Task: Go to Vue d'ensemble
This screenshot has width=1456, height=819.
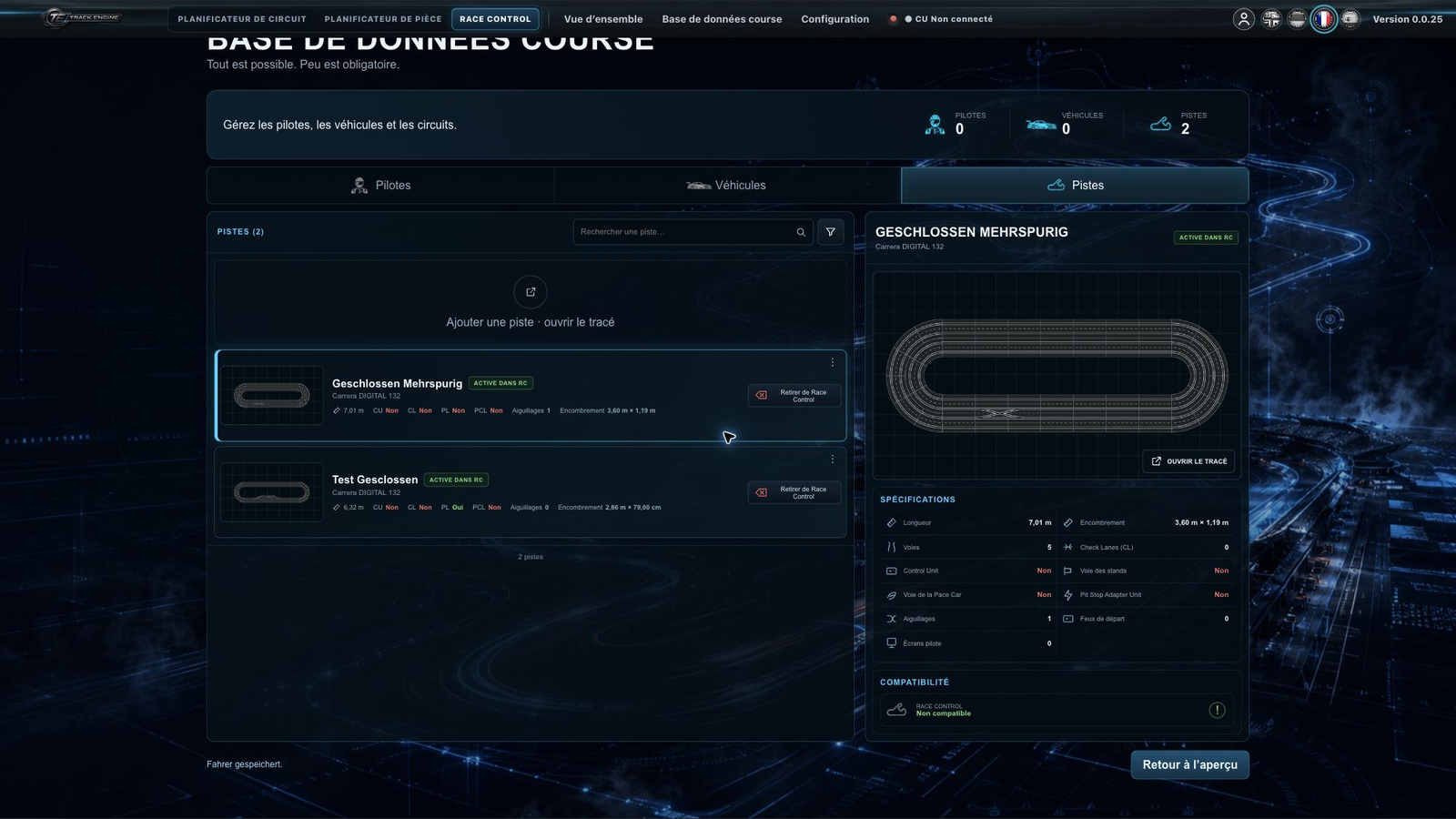Action: click(x=603, y=19)
